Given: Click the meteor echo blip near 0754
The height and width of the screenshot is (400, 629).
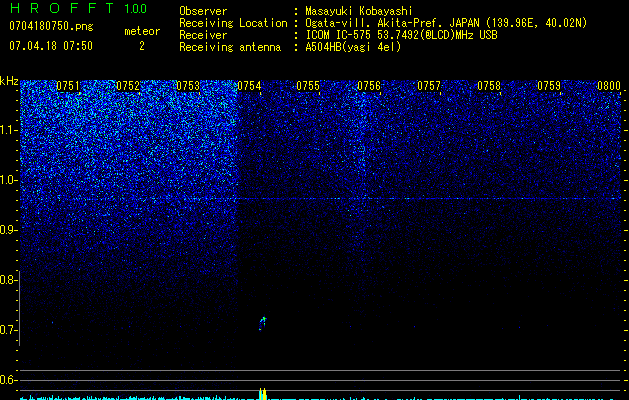Looking at the screenshot, I should pyautogui.click(x=262, y=323).
